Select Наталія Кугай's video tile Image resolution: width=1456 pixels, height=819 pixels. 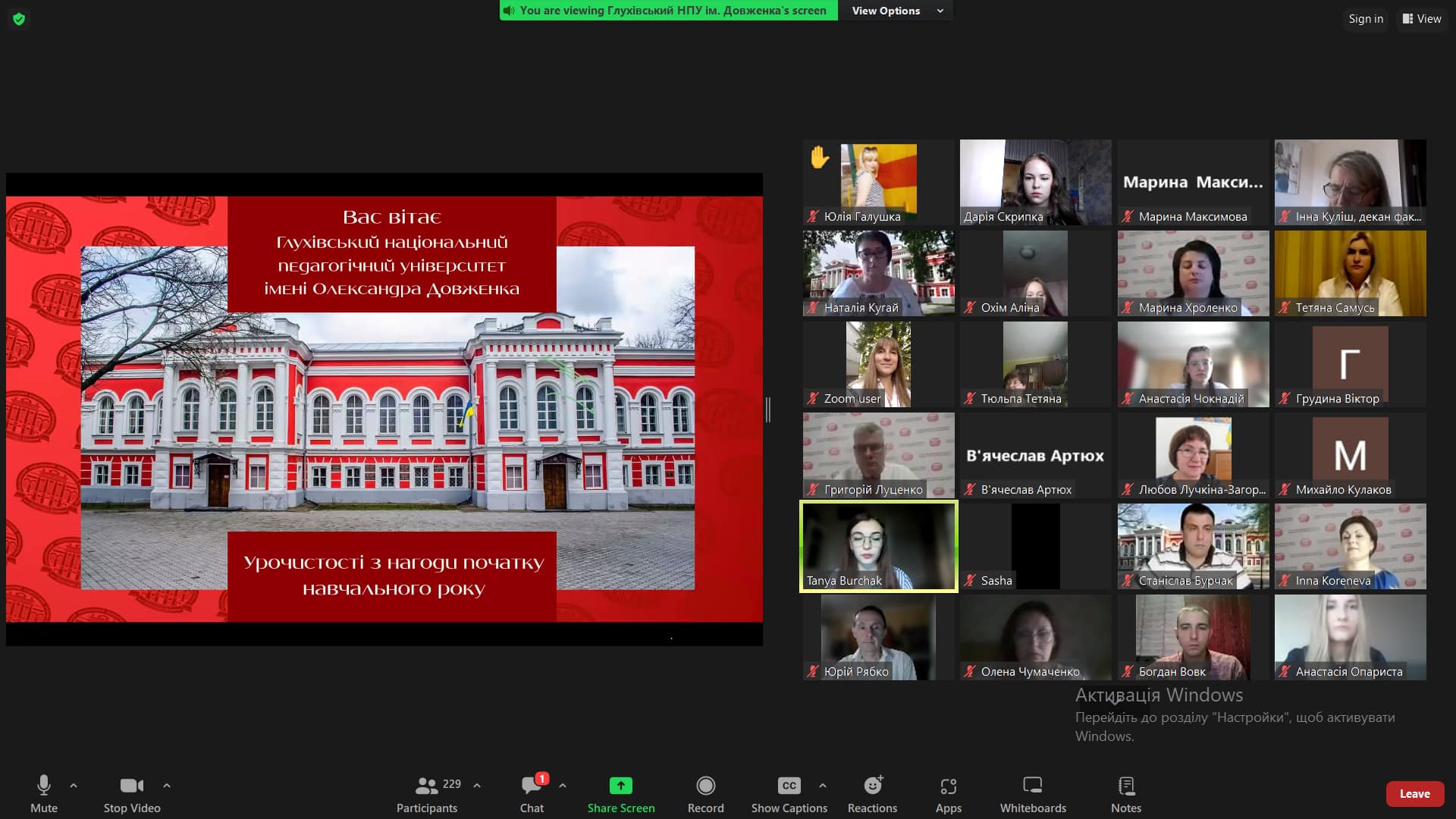coord(879,273)
